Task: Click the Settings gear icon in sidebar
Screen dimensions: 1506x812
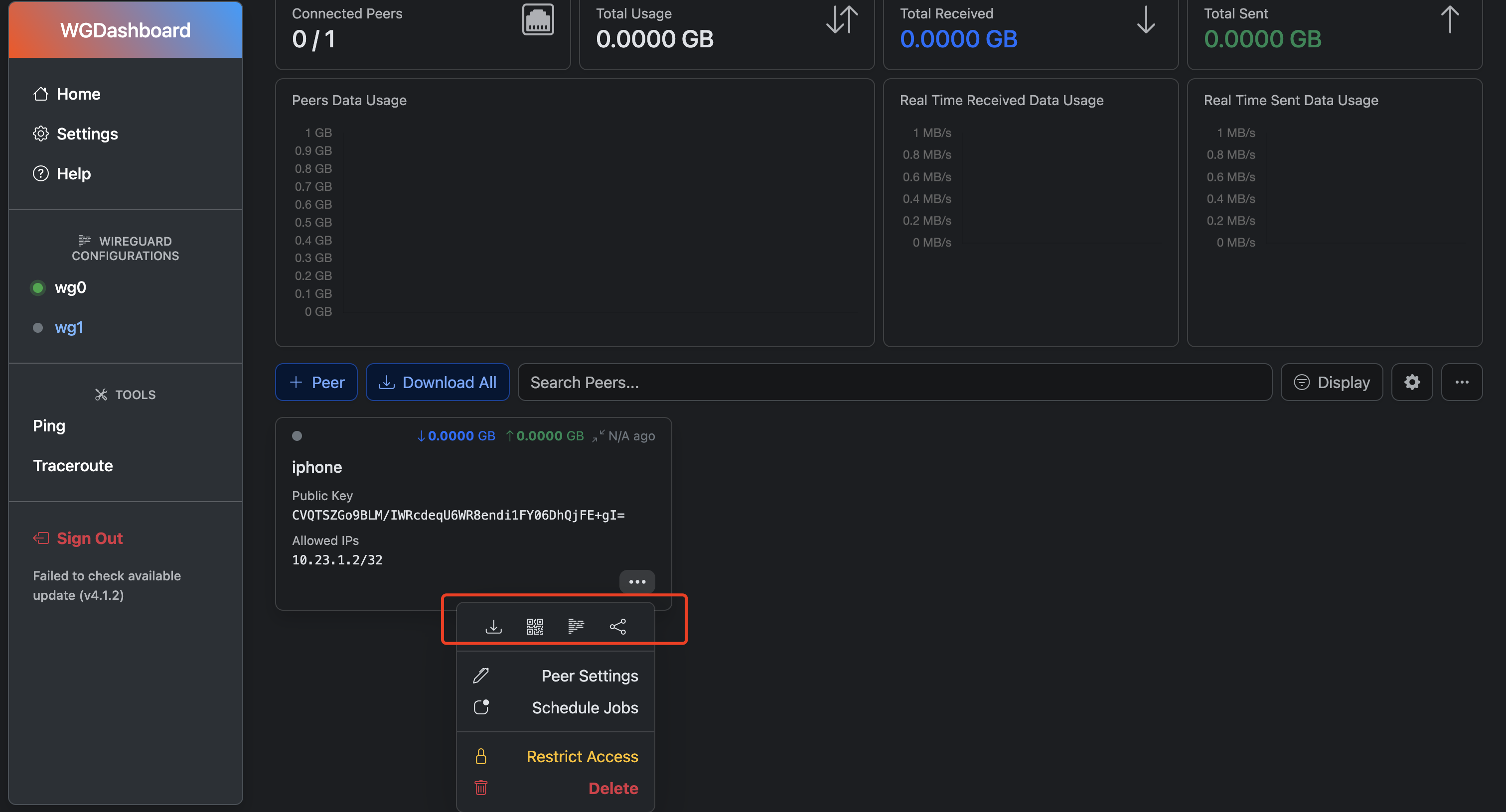Action: tap(40, 134)
